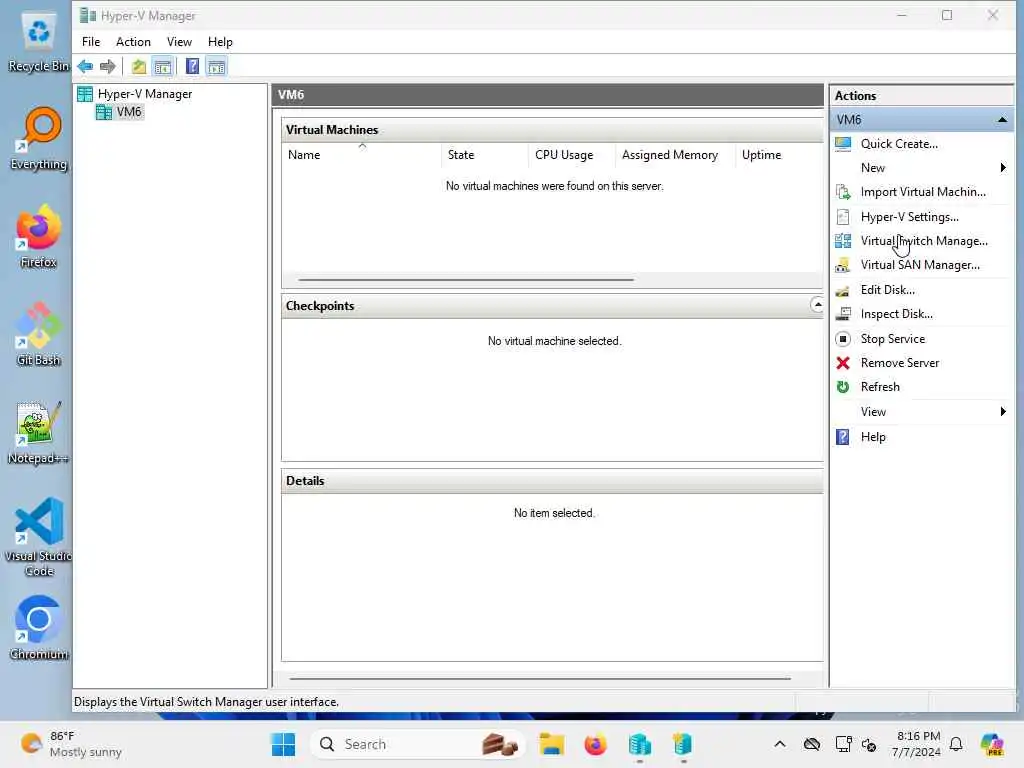Open the View menu in menu bar
Screen dimensions: 1024x768
[179, 42]
